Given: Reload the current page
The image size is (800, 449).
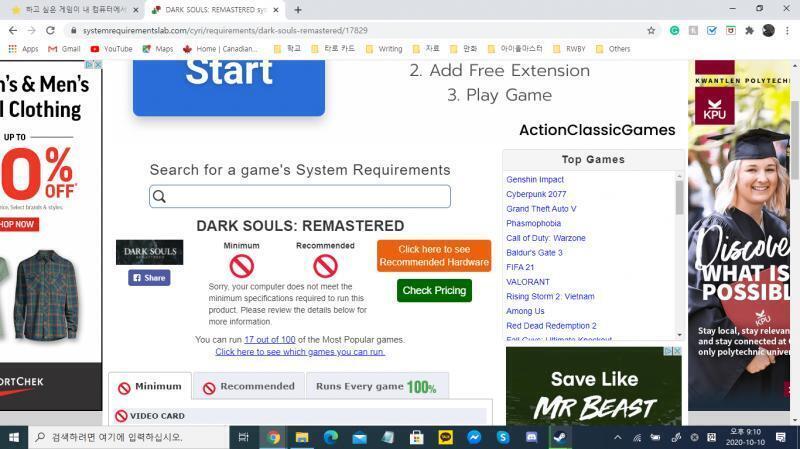Looking at the screenshot, I should coord(50,31).
